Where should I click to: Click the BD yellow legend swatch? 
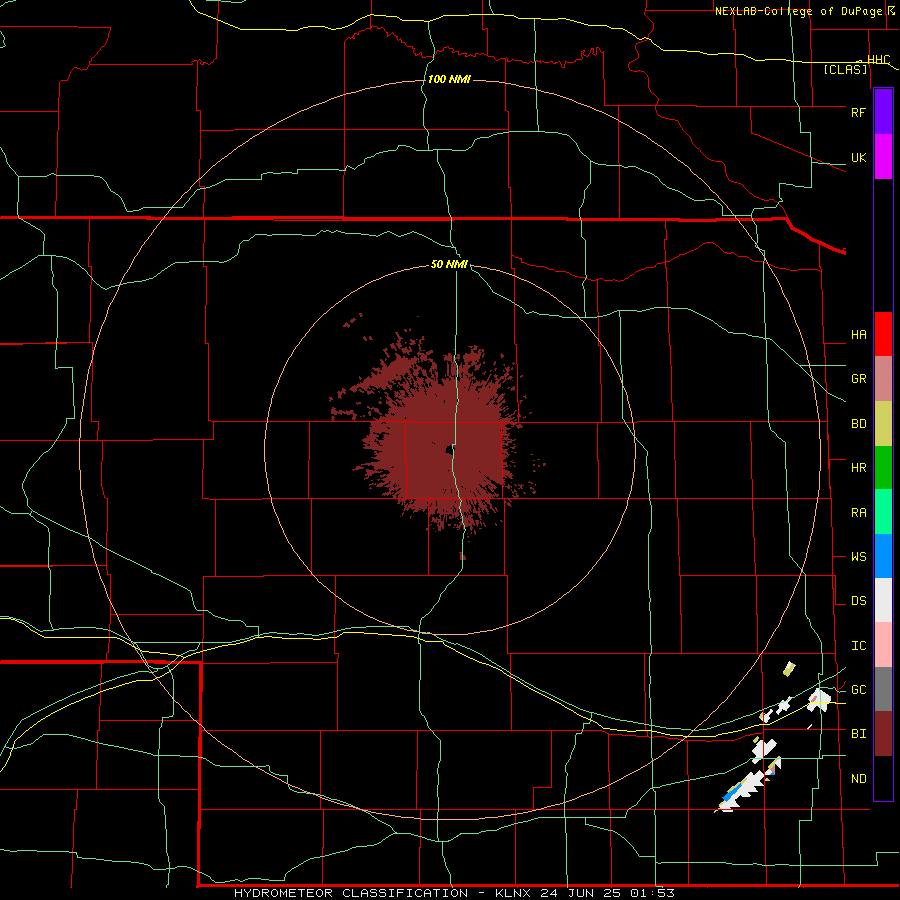[883, 424]
